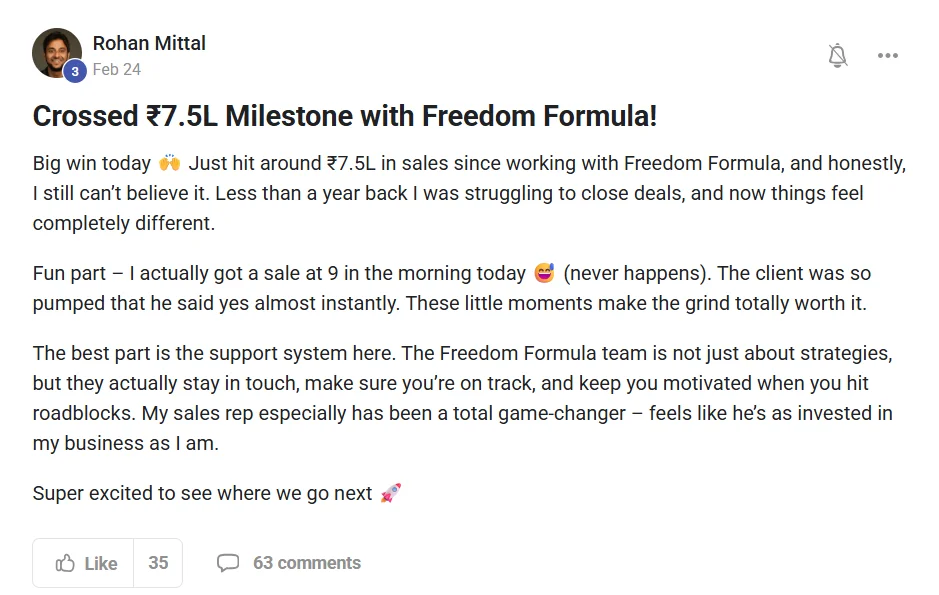
Task: Open the three-dot more options menu
Action: (x=888, y=56)
